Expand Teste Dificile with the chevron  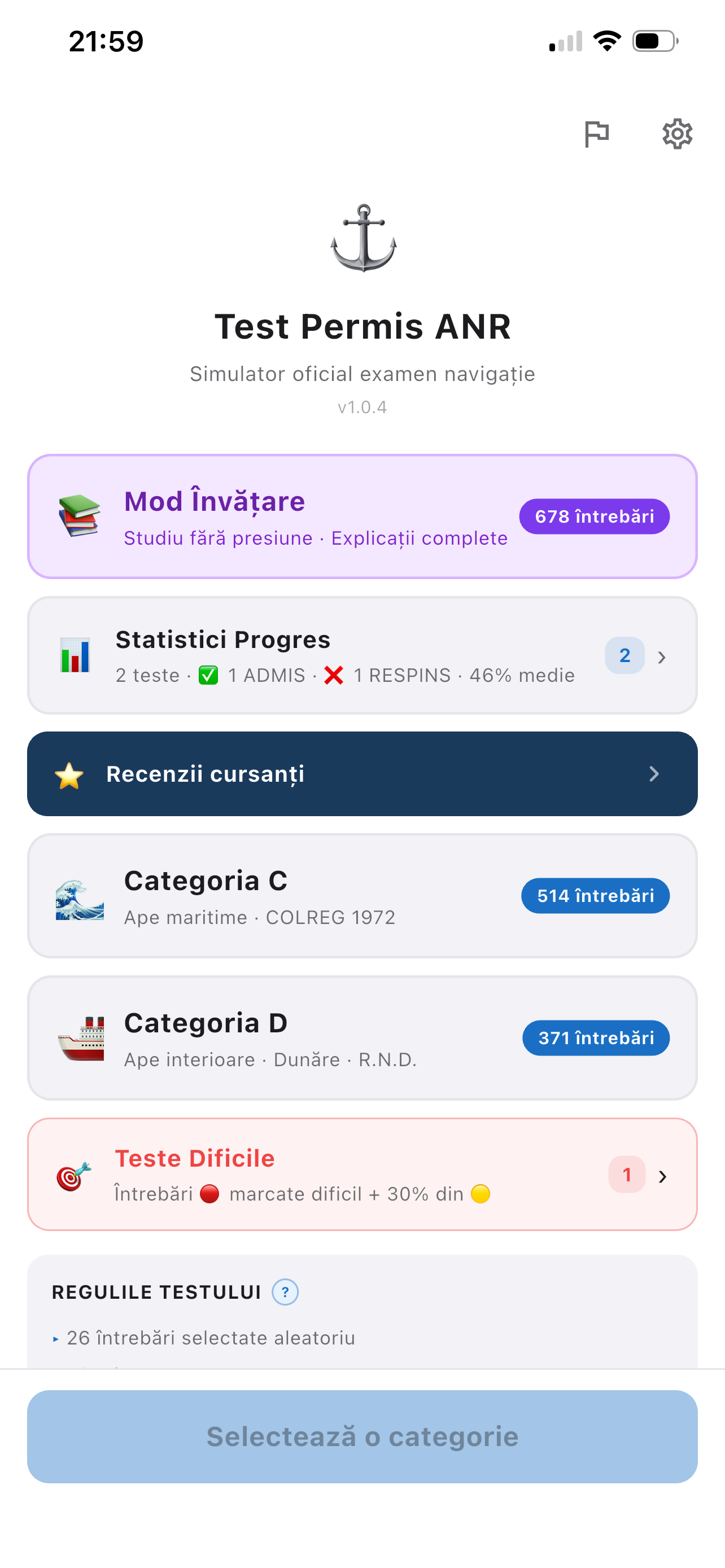[662, 1177]
